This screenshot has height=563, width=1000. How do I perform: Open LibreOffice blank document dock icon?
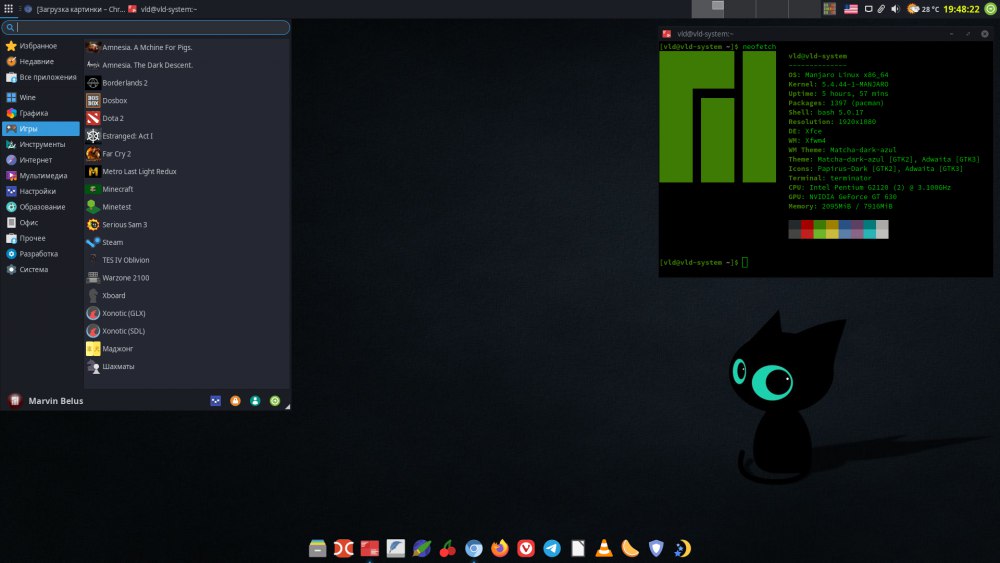[x=578, y=548]
